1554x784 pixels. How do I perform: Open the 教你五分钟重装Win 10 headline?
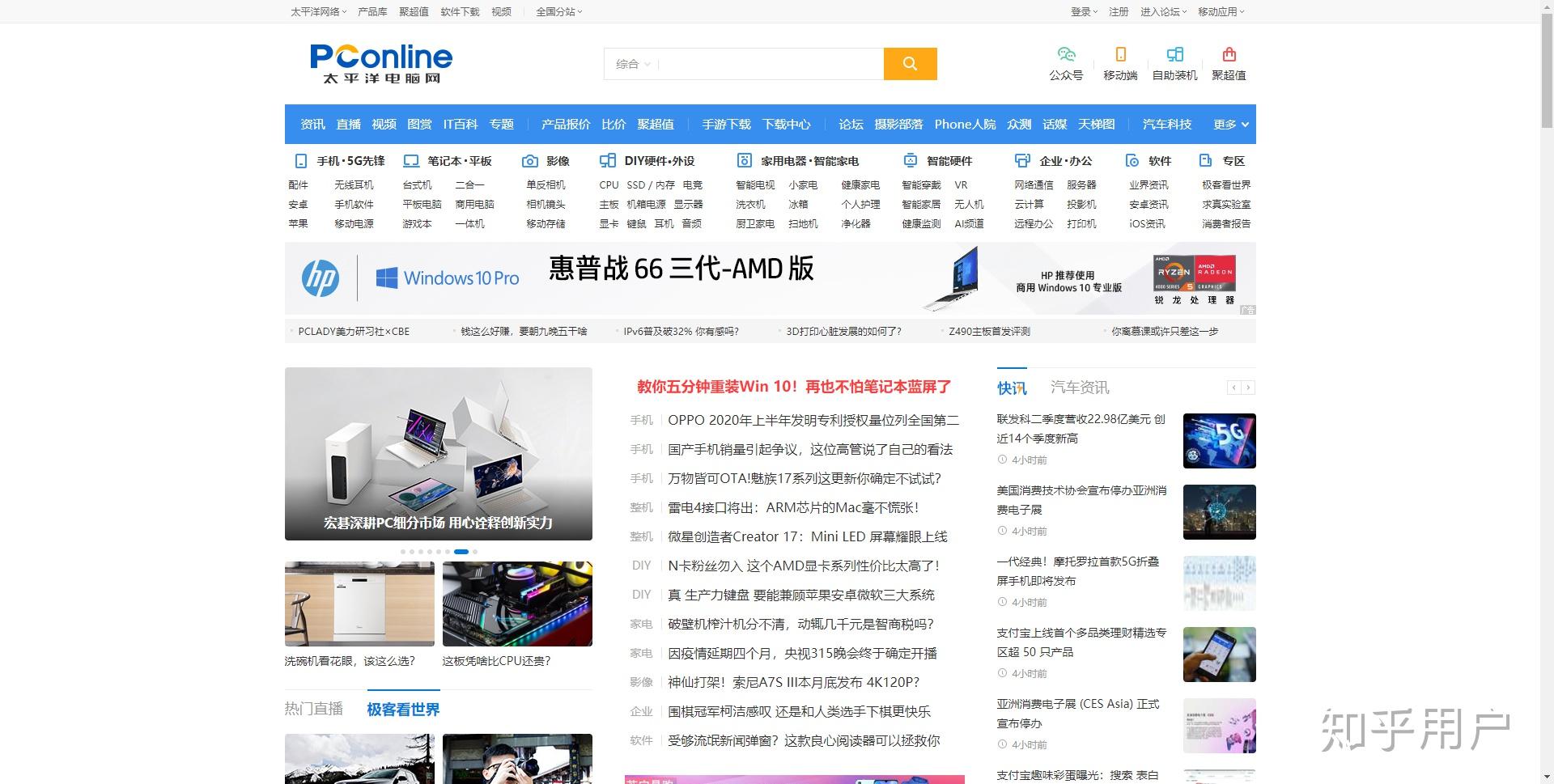[x=794, y=387]
